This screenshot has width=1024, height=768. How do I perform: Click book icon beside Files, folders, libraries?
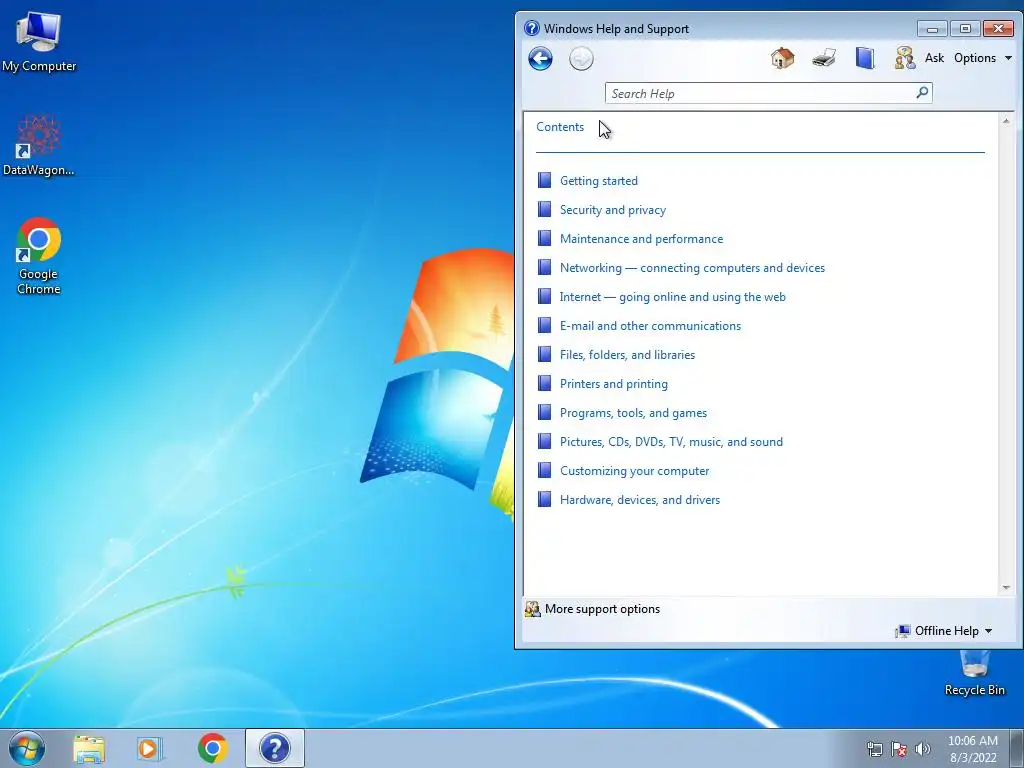point(544,354)
